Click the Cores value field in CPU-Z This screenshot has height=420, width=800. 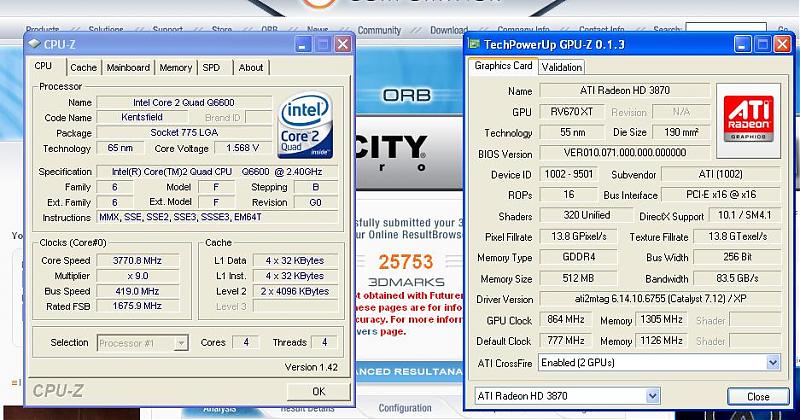245,342
